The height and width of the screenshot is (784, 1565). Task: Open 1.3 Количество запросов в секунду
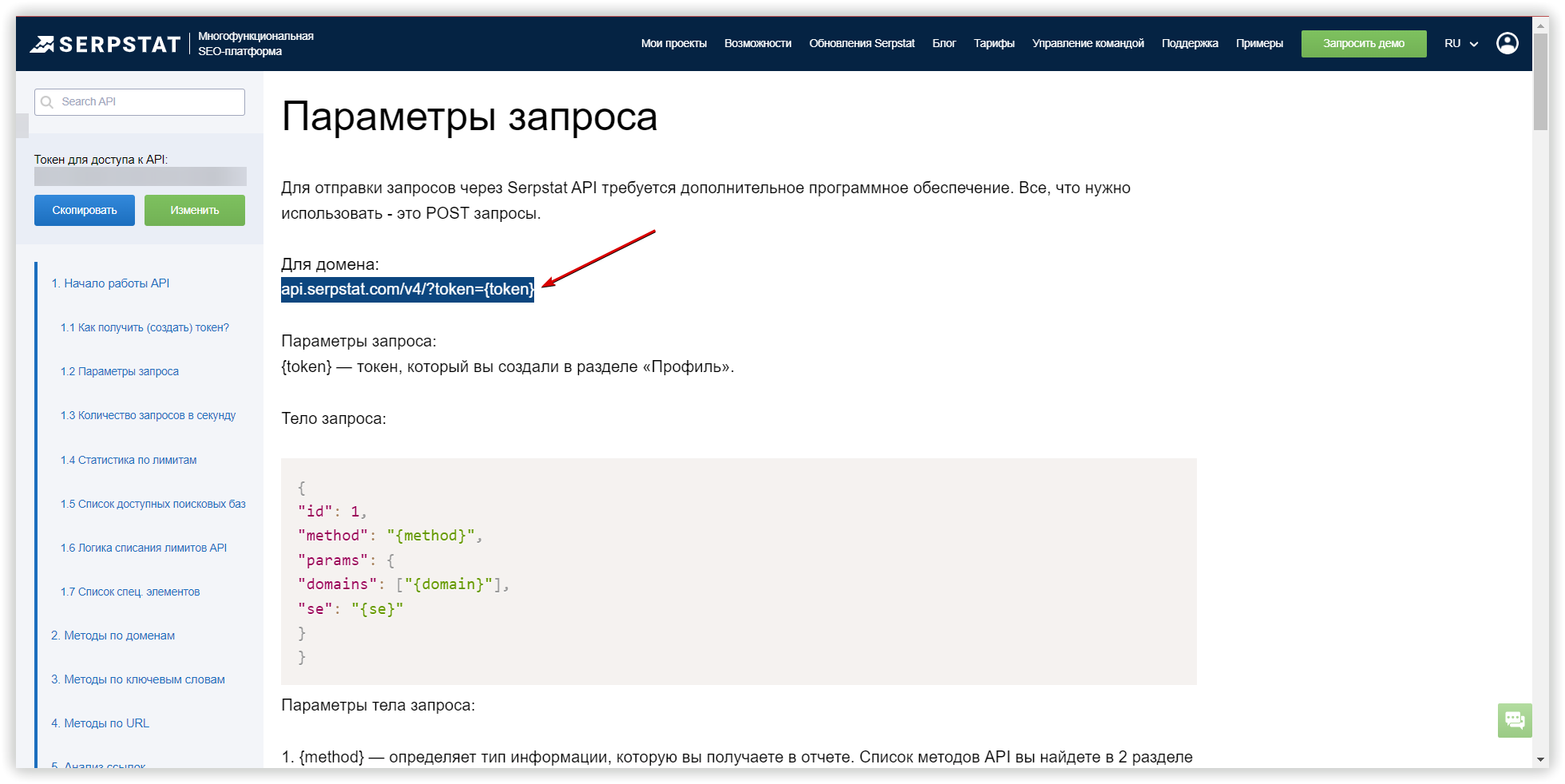tap(148, 415)
